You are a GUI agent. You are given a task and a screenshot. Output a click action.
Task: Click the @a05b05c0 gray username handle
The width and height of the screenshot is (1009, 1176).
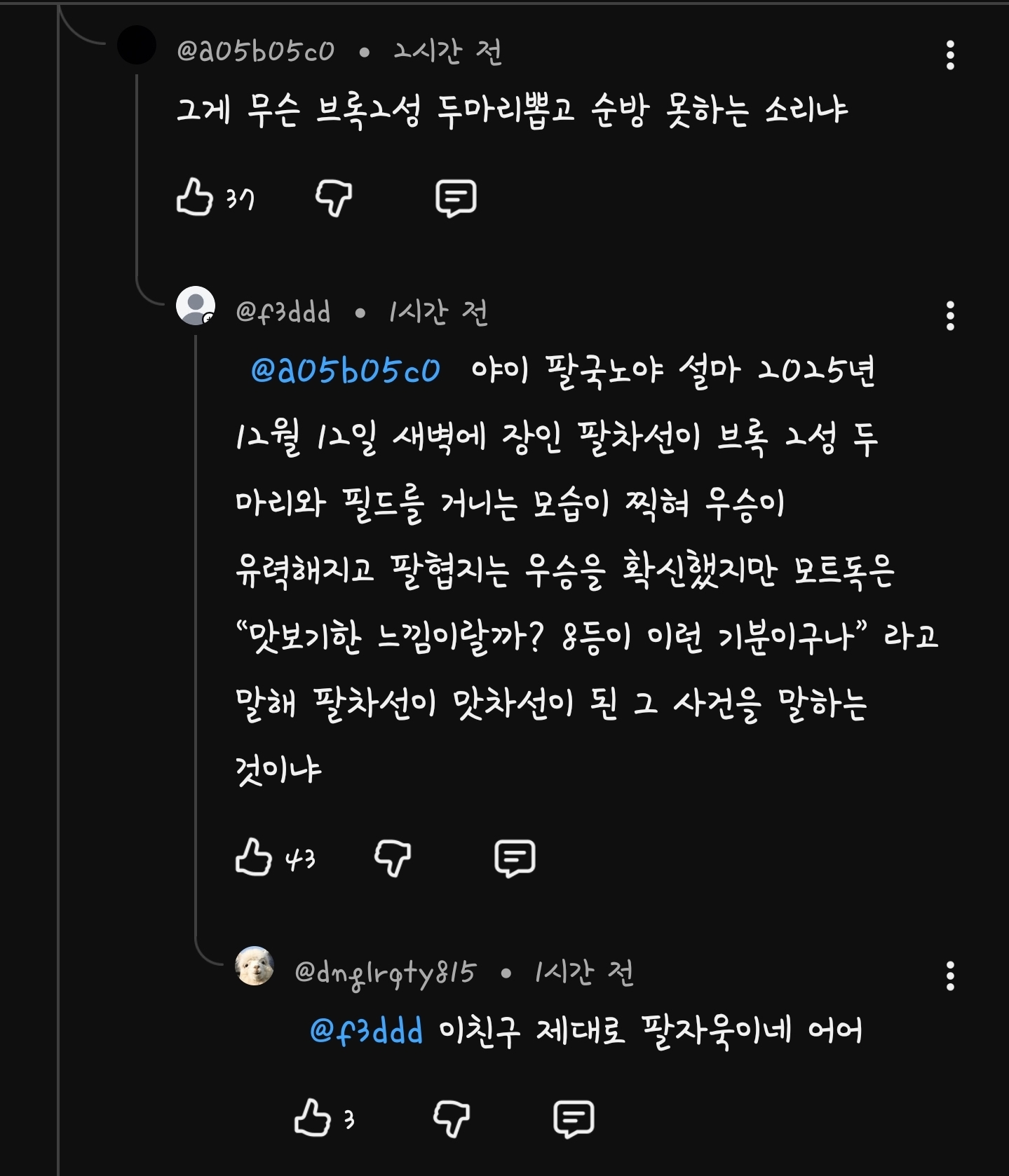256,51
